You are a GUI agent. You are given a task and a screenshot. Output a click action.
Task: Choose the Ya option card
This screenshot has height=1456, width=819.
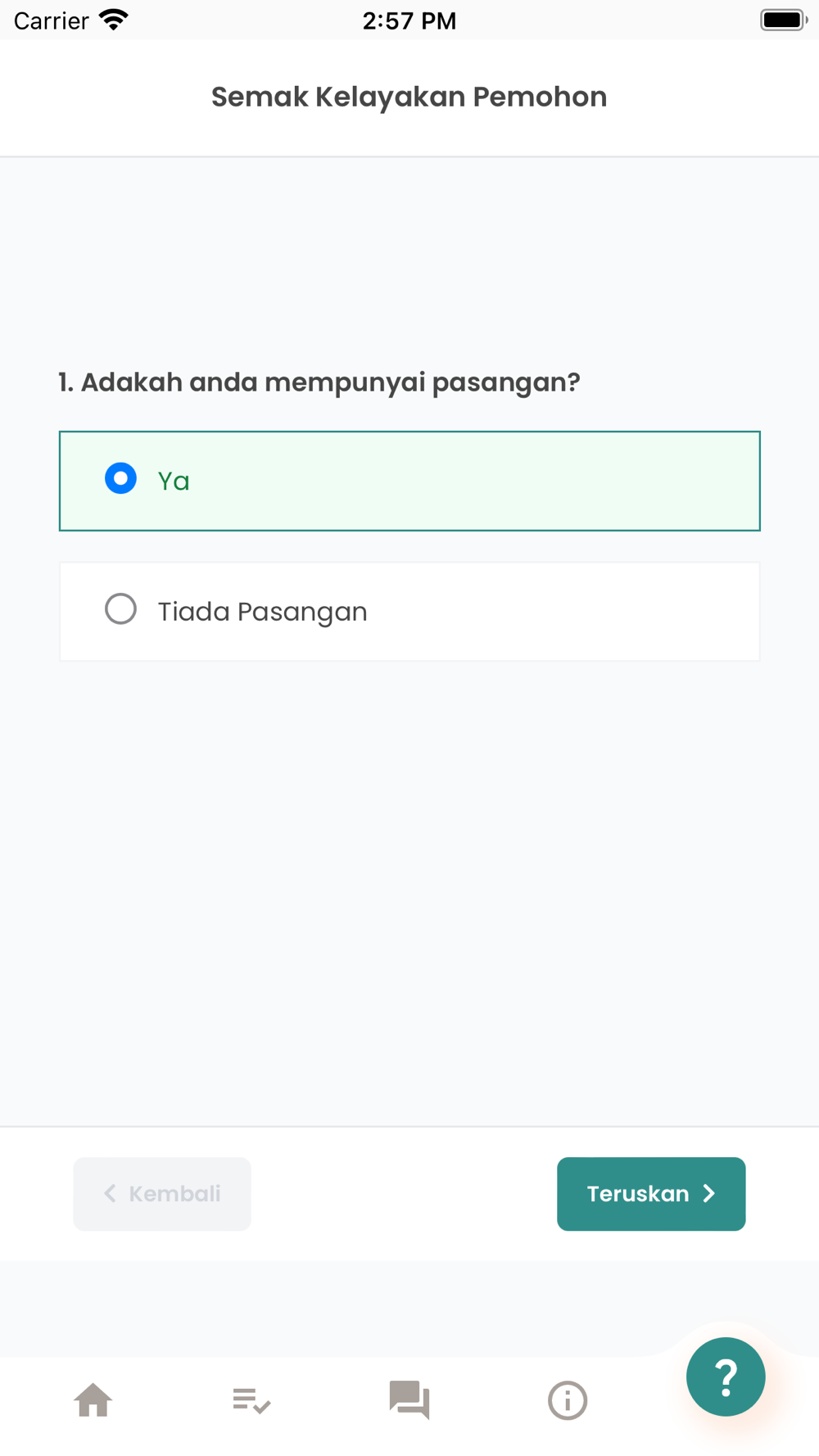pyautogui.click(x=409, y=481)
